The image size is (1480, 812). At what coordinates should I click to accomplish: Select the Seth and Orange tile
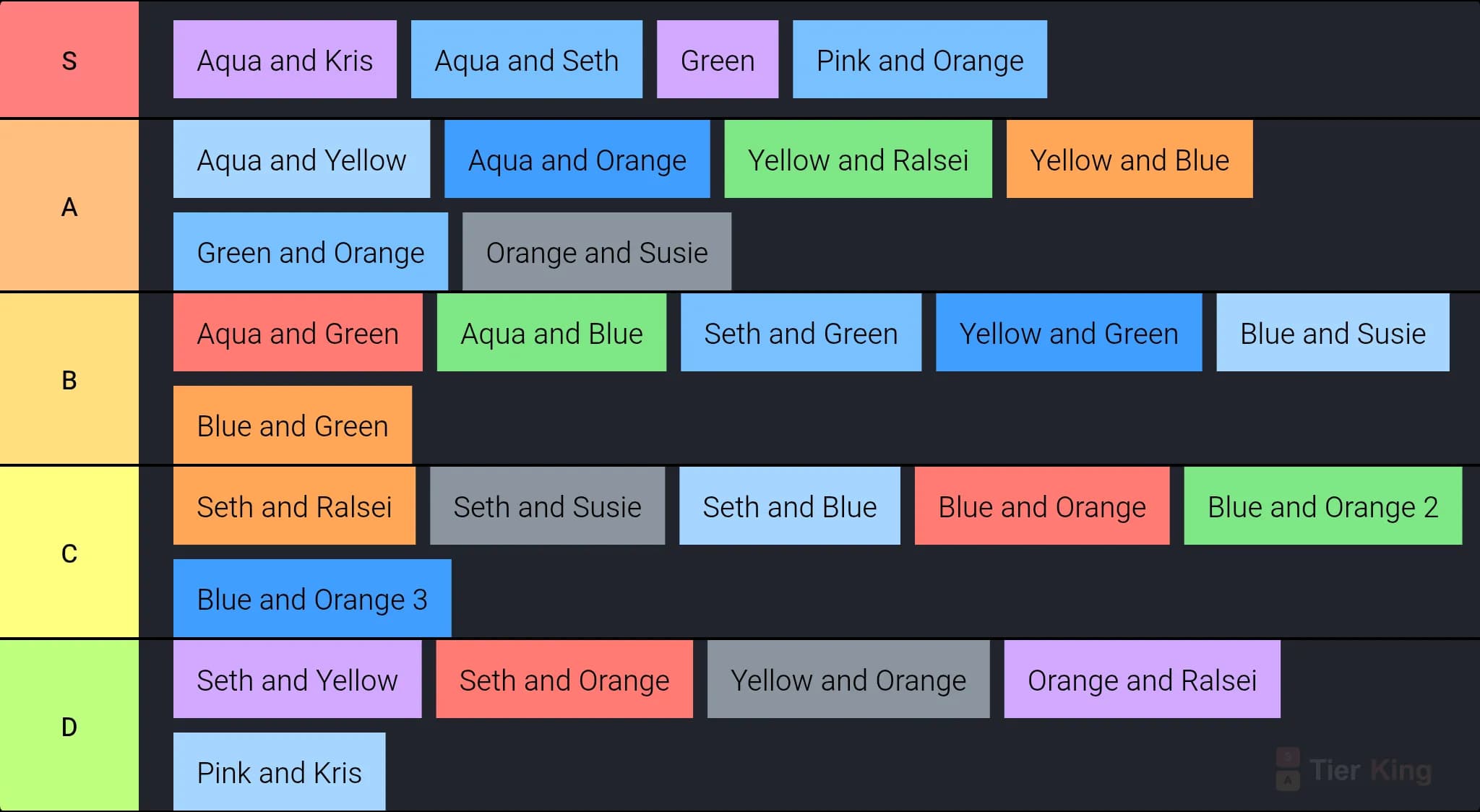(564, 679)
